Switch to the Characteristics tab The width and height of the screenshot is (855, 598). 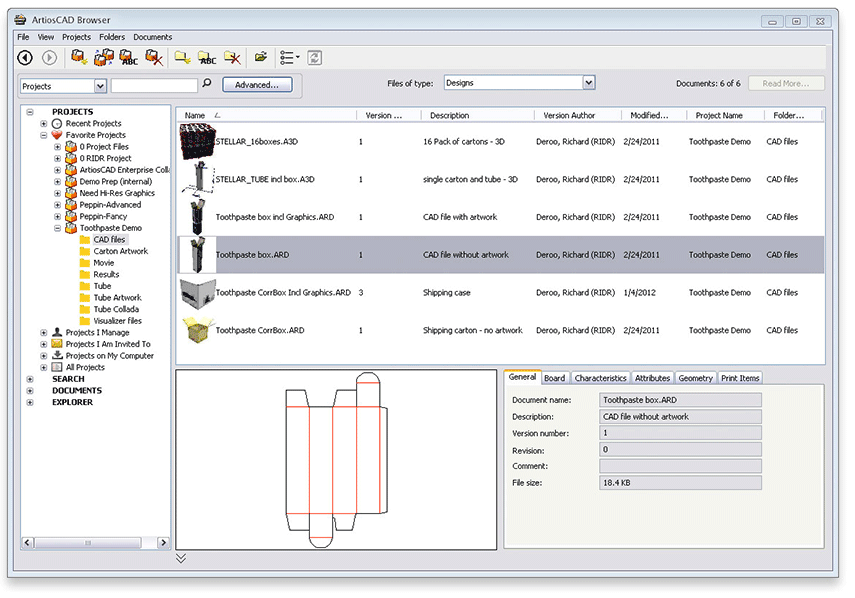pyautogui.click(x=600, y=378)
